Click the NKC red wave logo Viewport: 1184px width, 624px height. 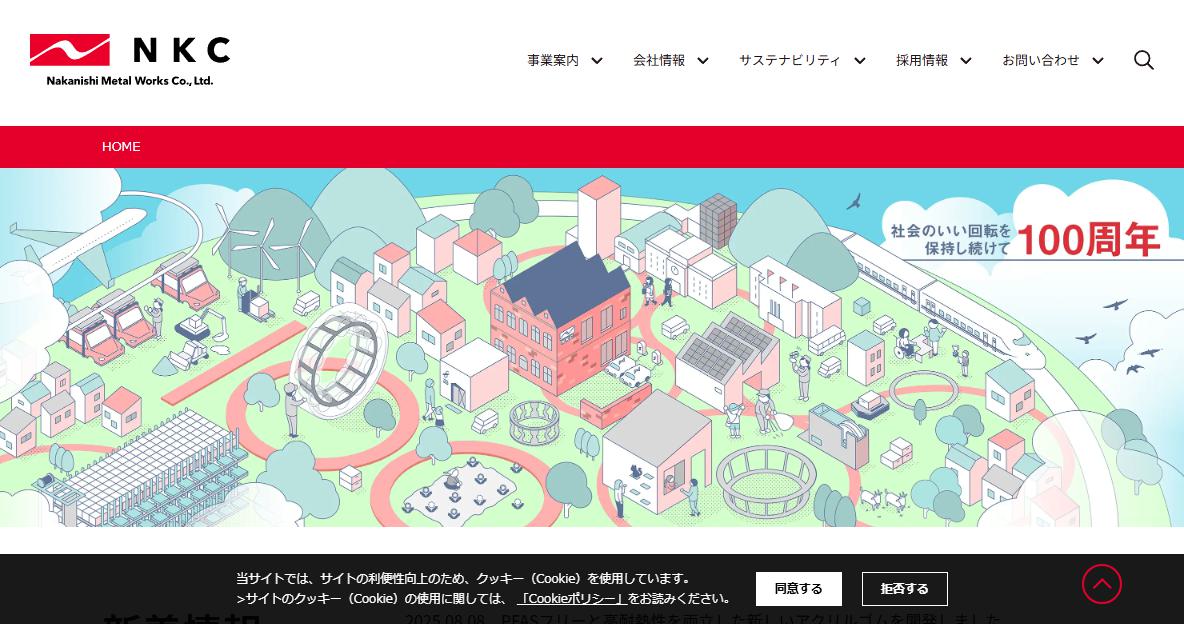pyautogui.click(x=69, y=50)
